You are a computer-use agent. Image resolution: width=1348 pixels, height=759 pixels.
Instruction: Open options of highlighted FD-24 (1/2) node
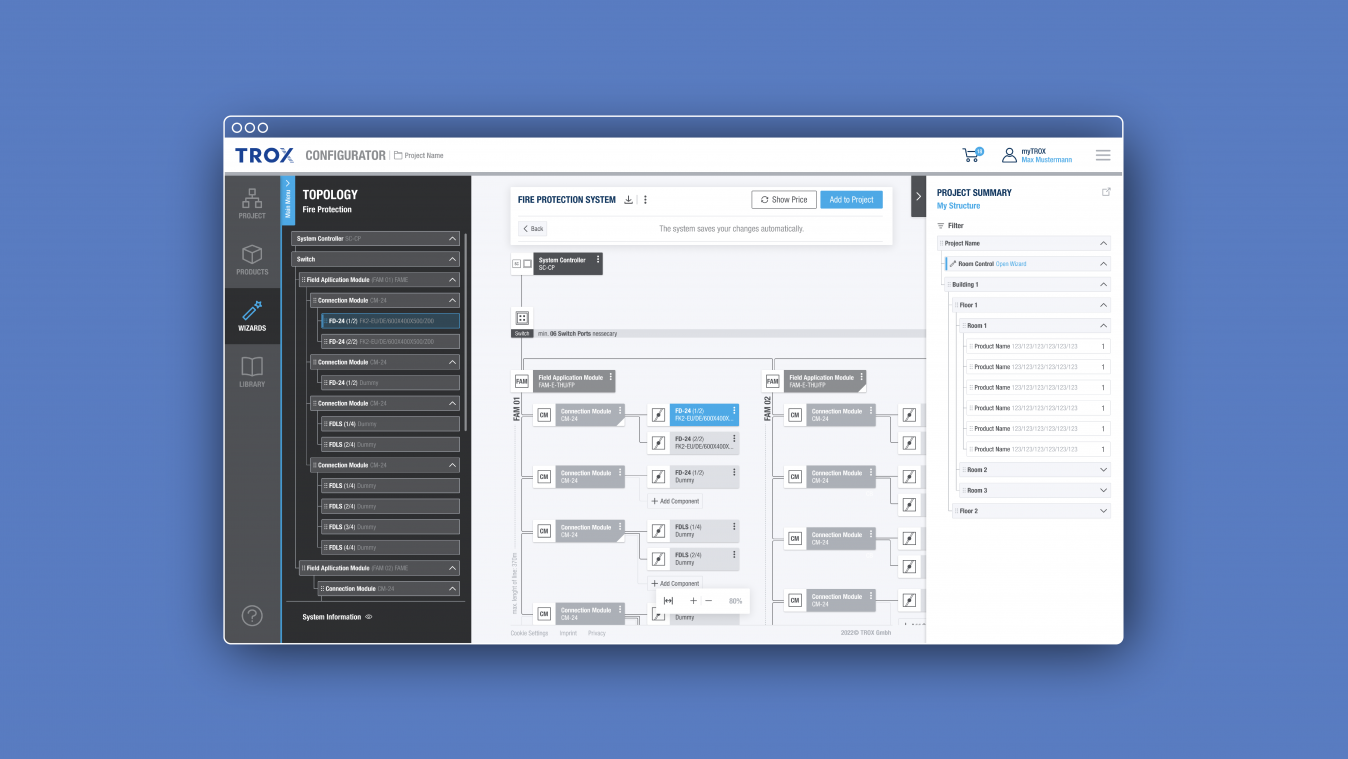click(734, 411)
